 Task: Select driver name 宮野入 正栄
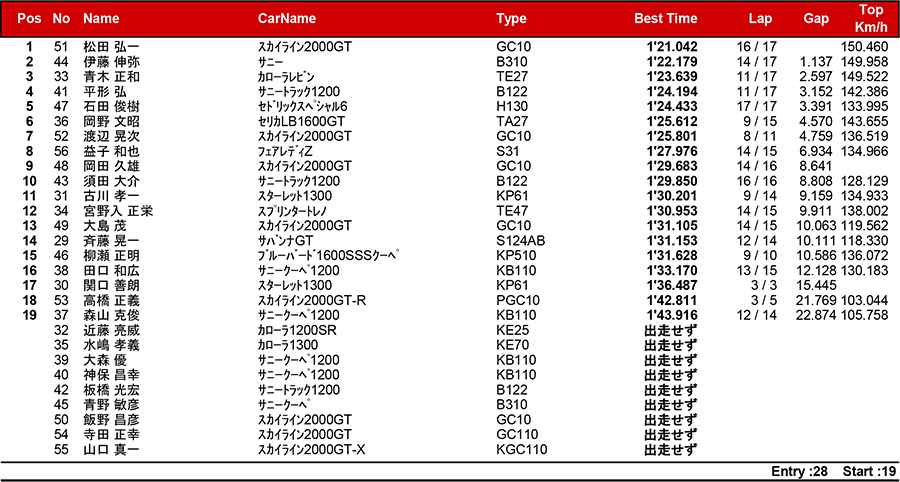[x=118, y=211]
